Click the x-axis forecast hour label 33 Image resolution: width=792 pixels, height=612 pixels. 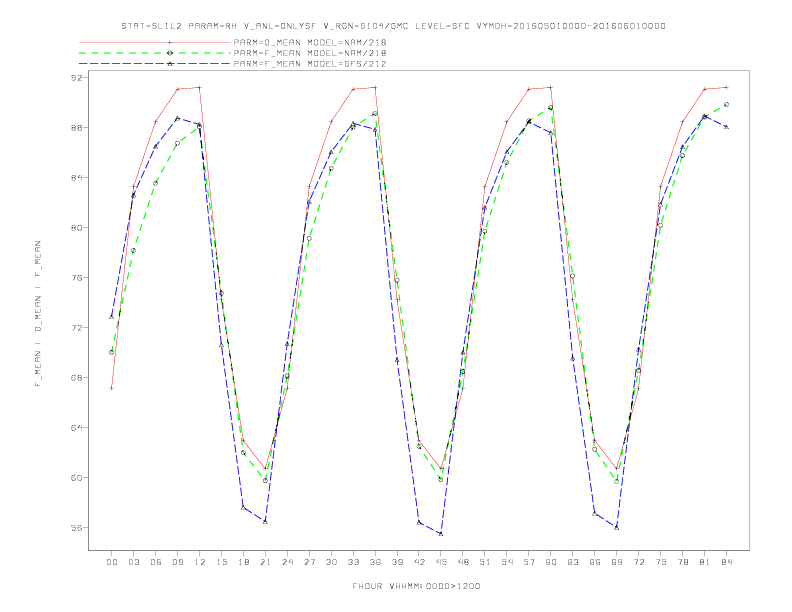click(x=354, y=562)
